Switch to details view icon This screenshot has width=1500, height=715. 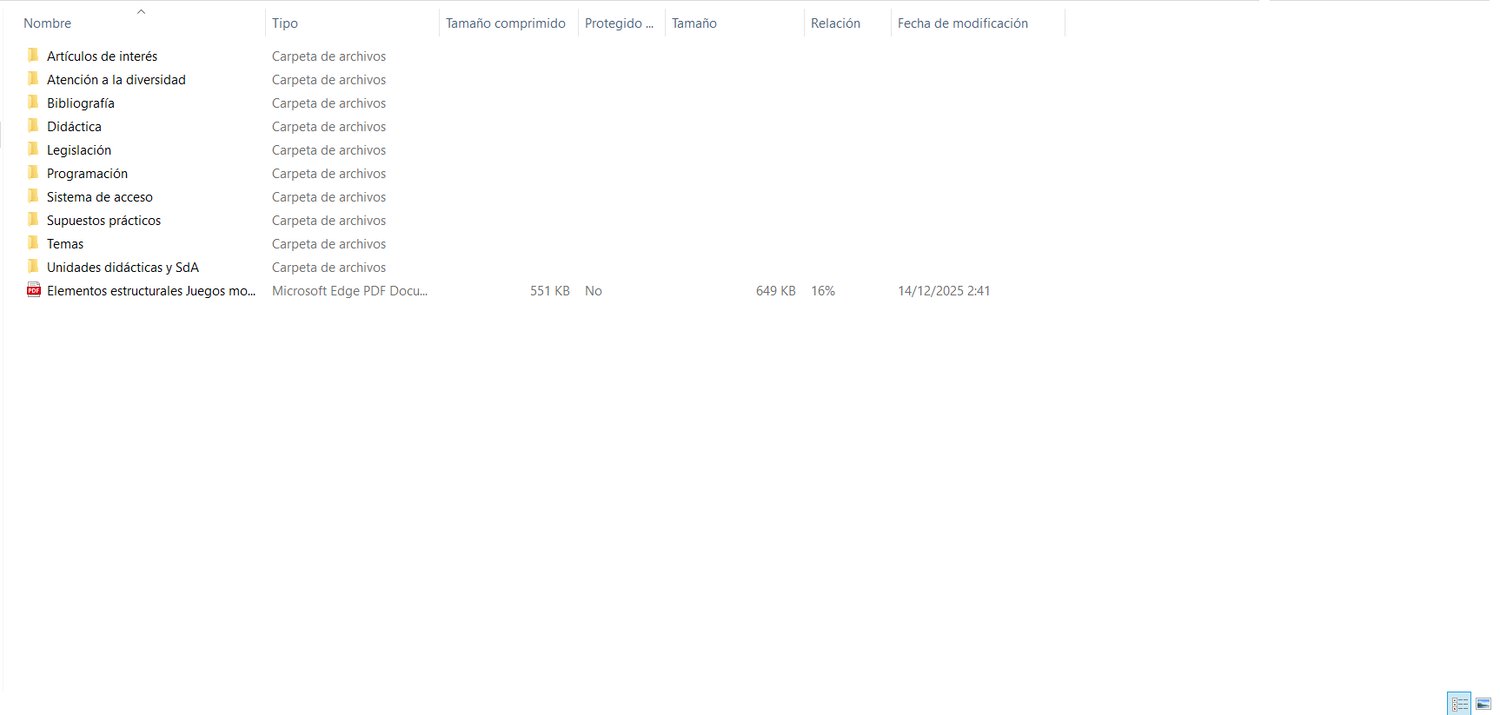point(1459,704)
